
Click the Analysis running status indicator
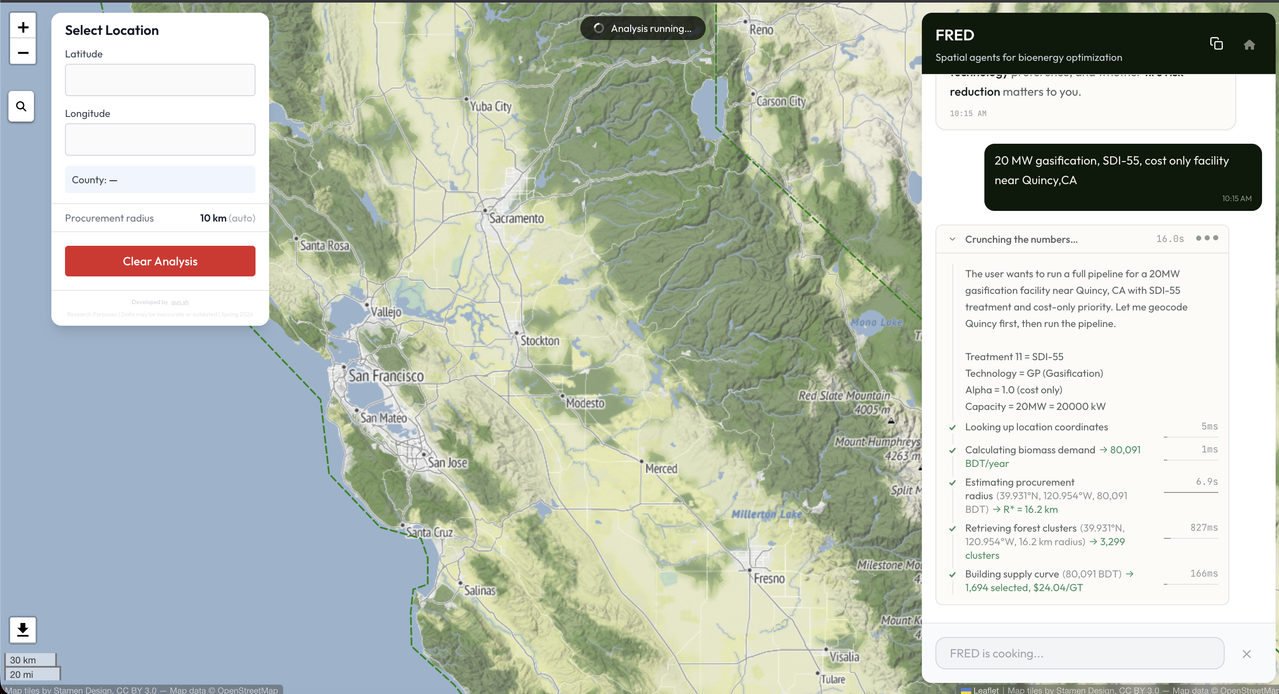tap(642, 28)
